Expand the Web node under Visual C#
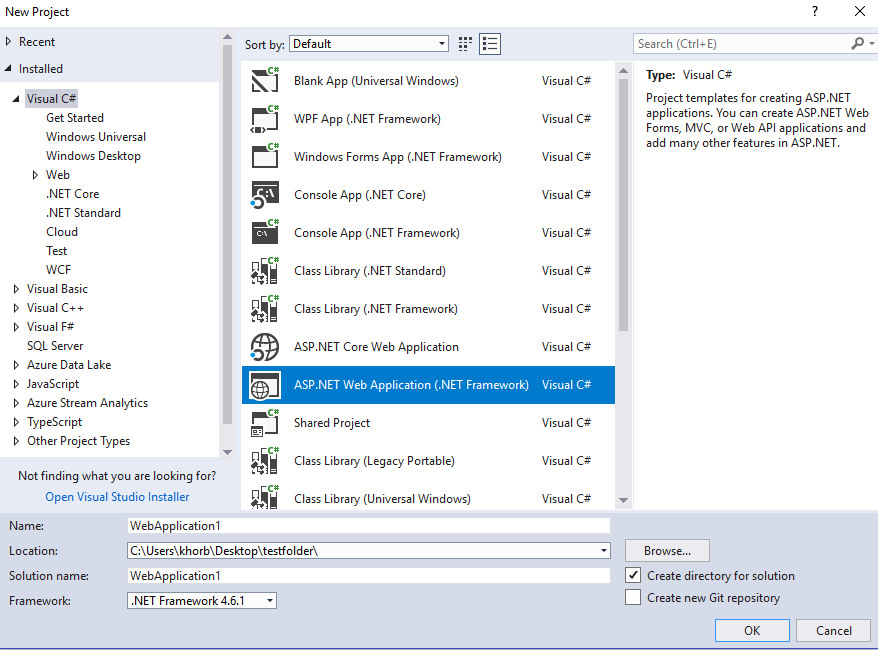The height and width of the screenshot is (650, 878). click(x=35, y=175)
